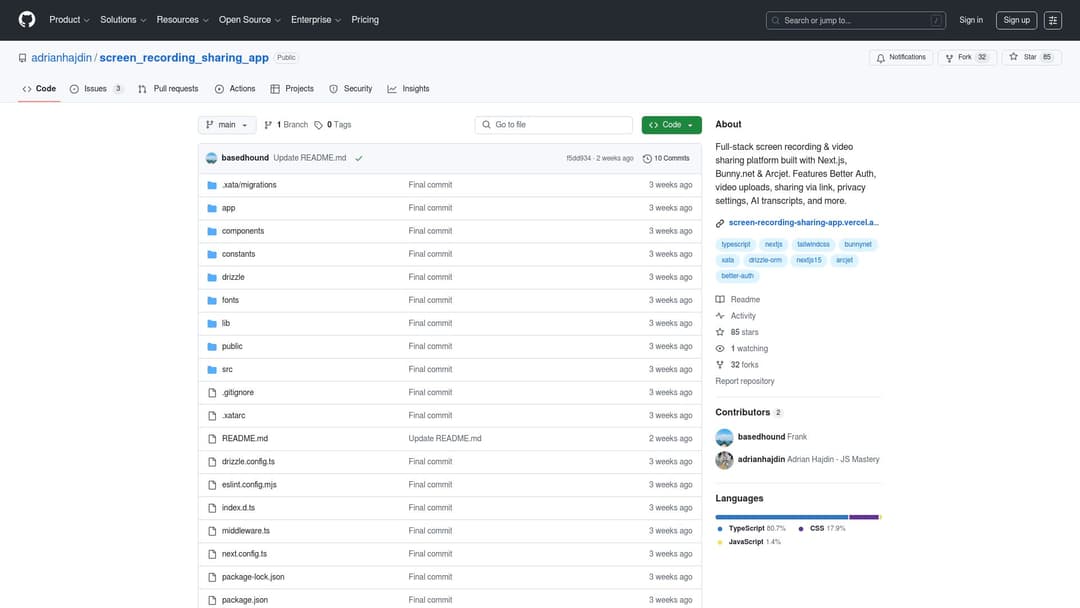Image resolution: width=1080 pixels, height=608 pixels.
Task: Open the adrianhajdin owner profile link
Action: tap(61, 58)
